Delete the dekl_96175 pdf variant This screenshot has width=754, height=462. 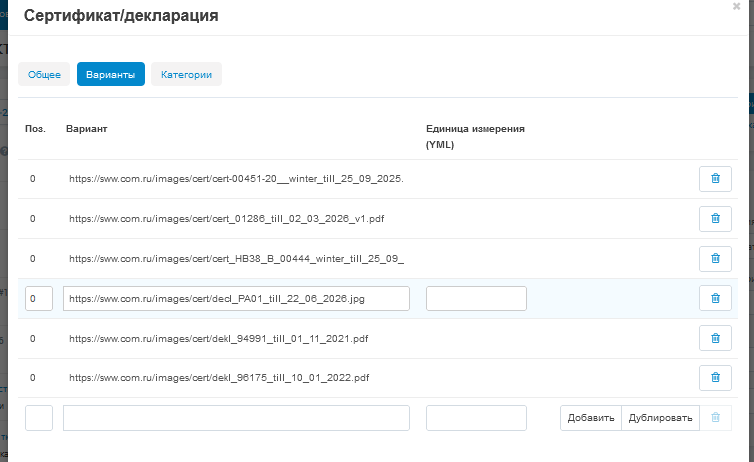715,378
